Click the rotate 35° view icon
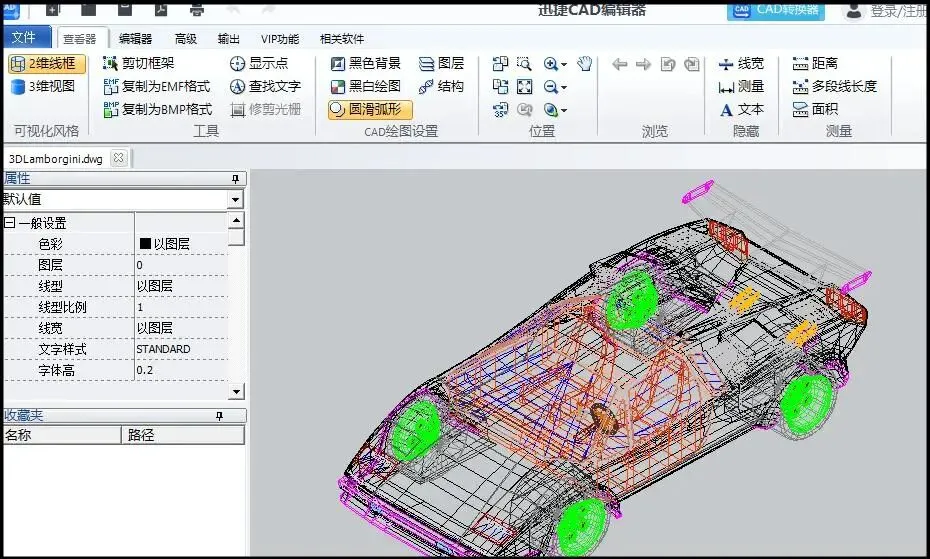Image resolution: width=930 pixels, height=559 pixels. coord(501,110)
